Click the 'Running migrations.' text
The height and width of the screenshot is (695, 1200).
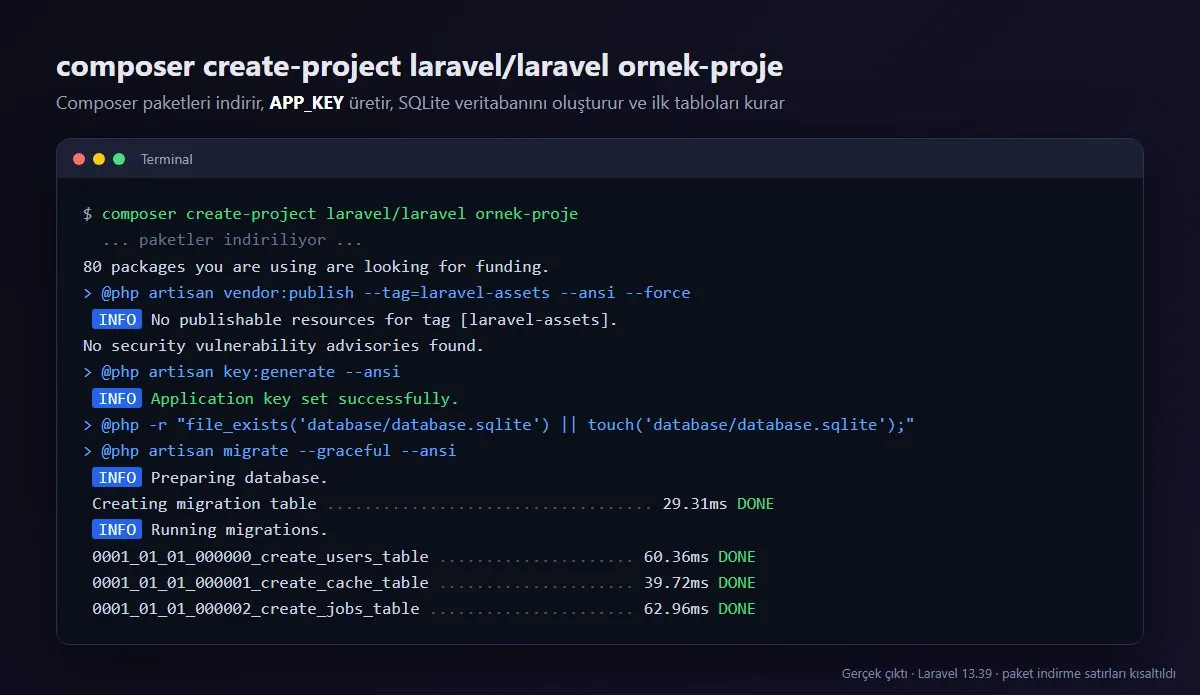[239, 530]
